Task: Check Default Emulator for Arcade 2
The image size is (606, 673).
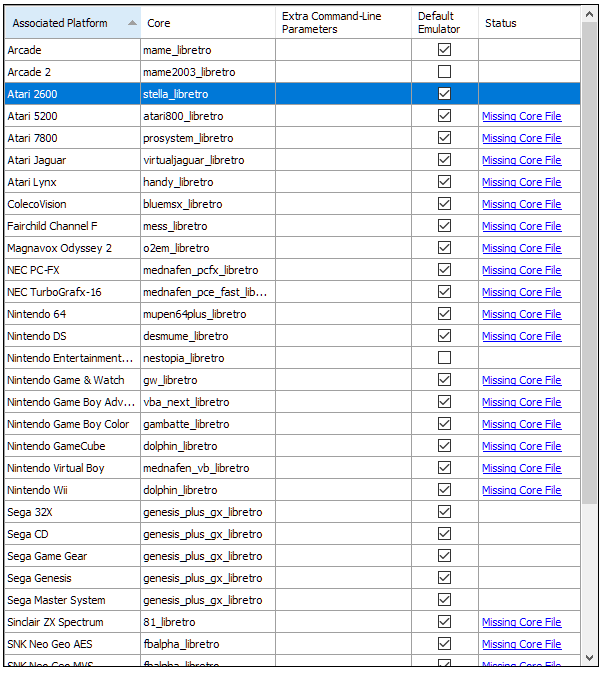Action: coord(444,72)
